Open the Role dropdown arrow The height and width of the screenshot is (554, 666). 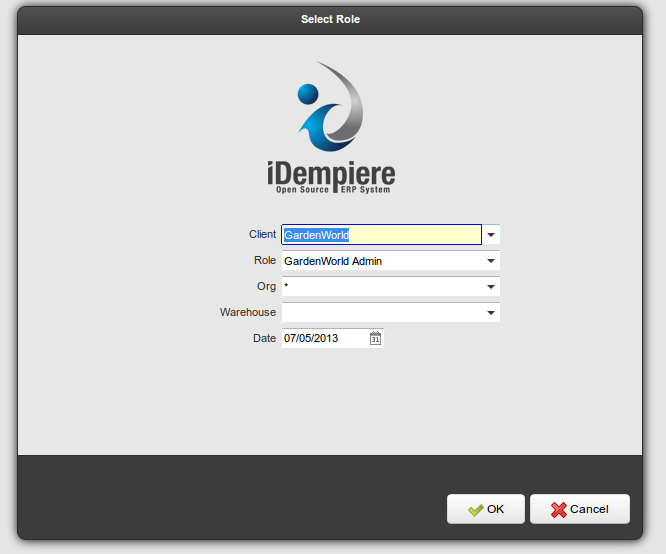491,261
